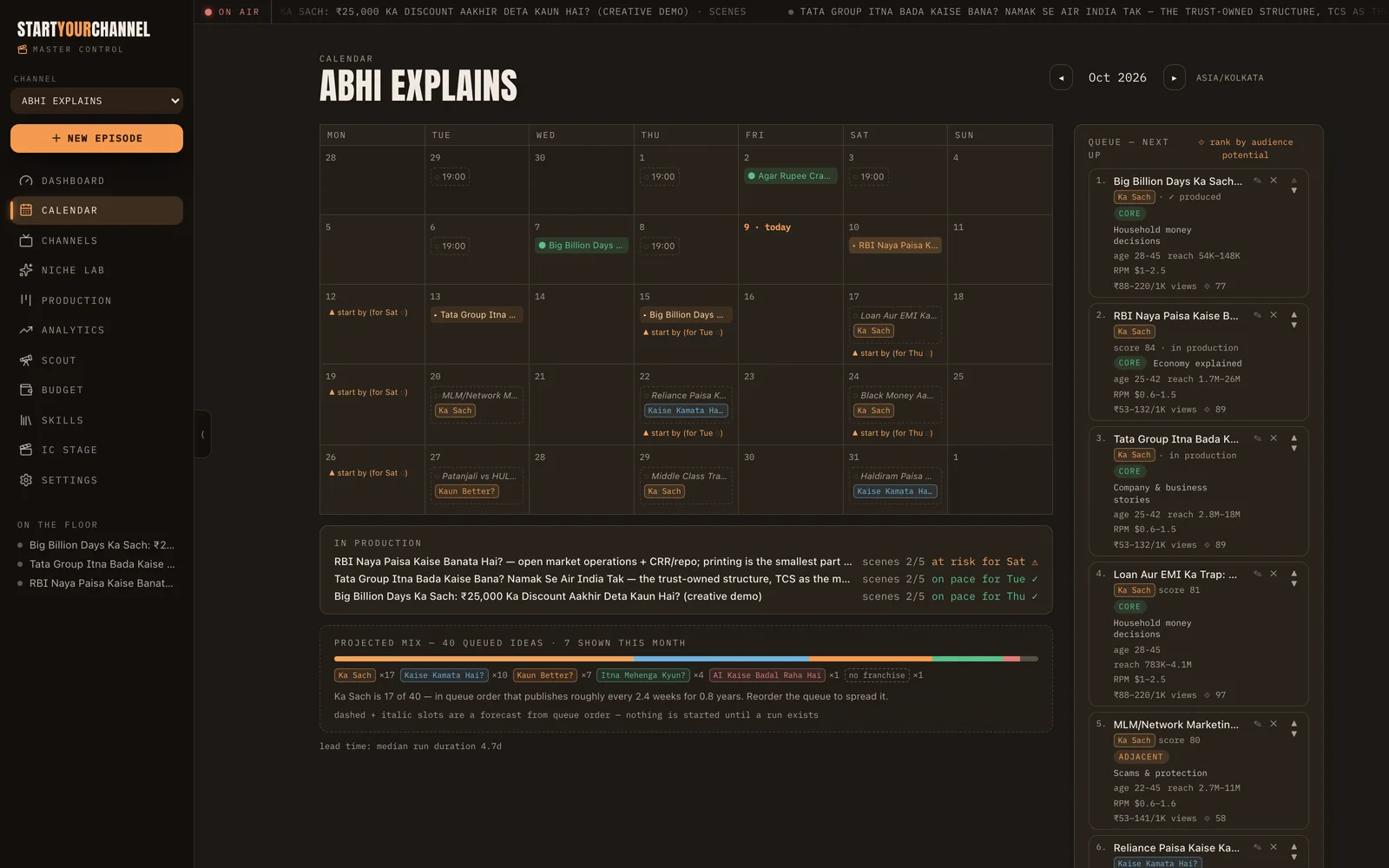Open the Big Billion Days event on Oct 7
Viewport: 1389px width, 868px height.
[x=581, y=245]
